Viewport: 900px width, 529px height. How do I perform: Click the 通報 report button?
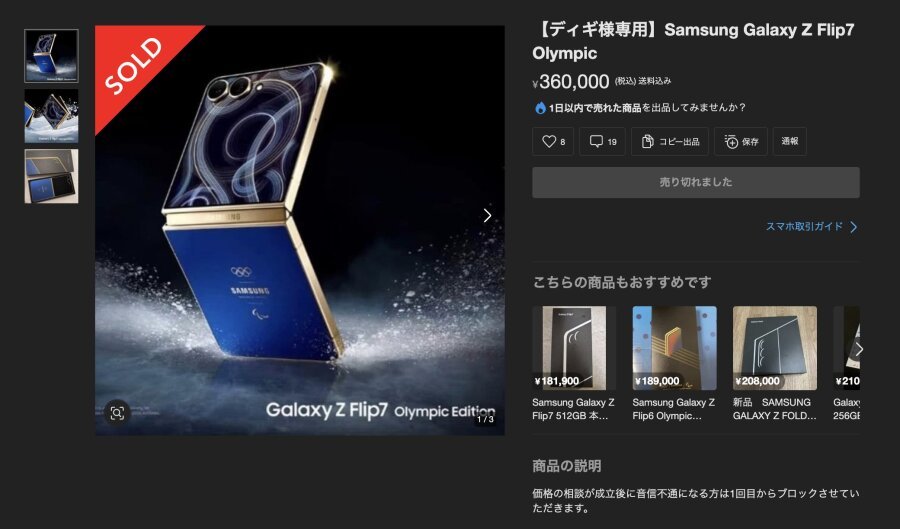coord(790,141)
